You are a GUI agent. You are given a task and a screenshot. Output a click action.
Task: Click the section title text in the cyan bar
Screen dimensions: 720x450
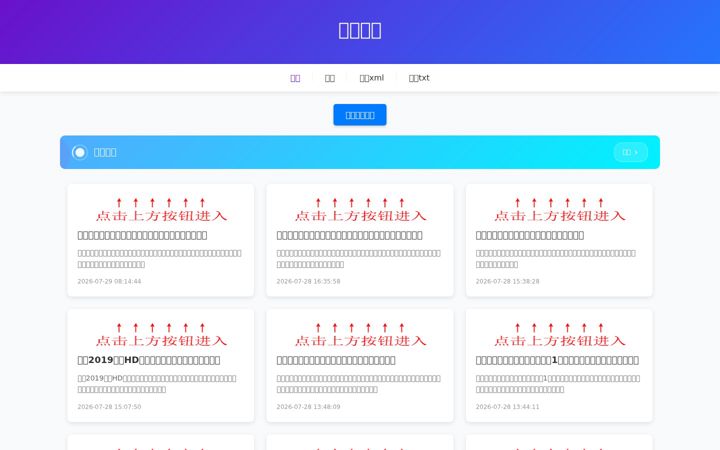(105, 152)
